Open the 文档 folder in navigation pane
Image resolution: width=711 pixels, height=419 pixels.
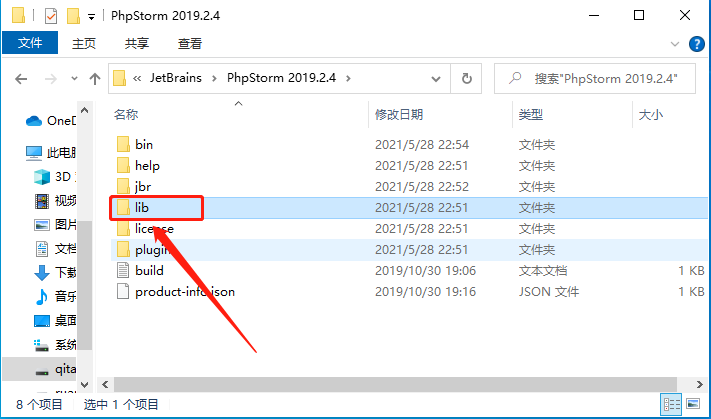[x=55, y=248]
